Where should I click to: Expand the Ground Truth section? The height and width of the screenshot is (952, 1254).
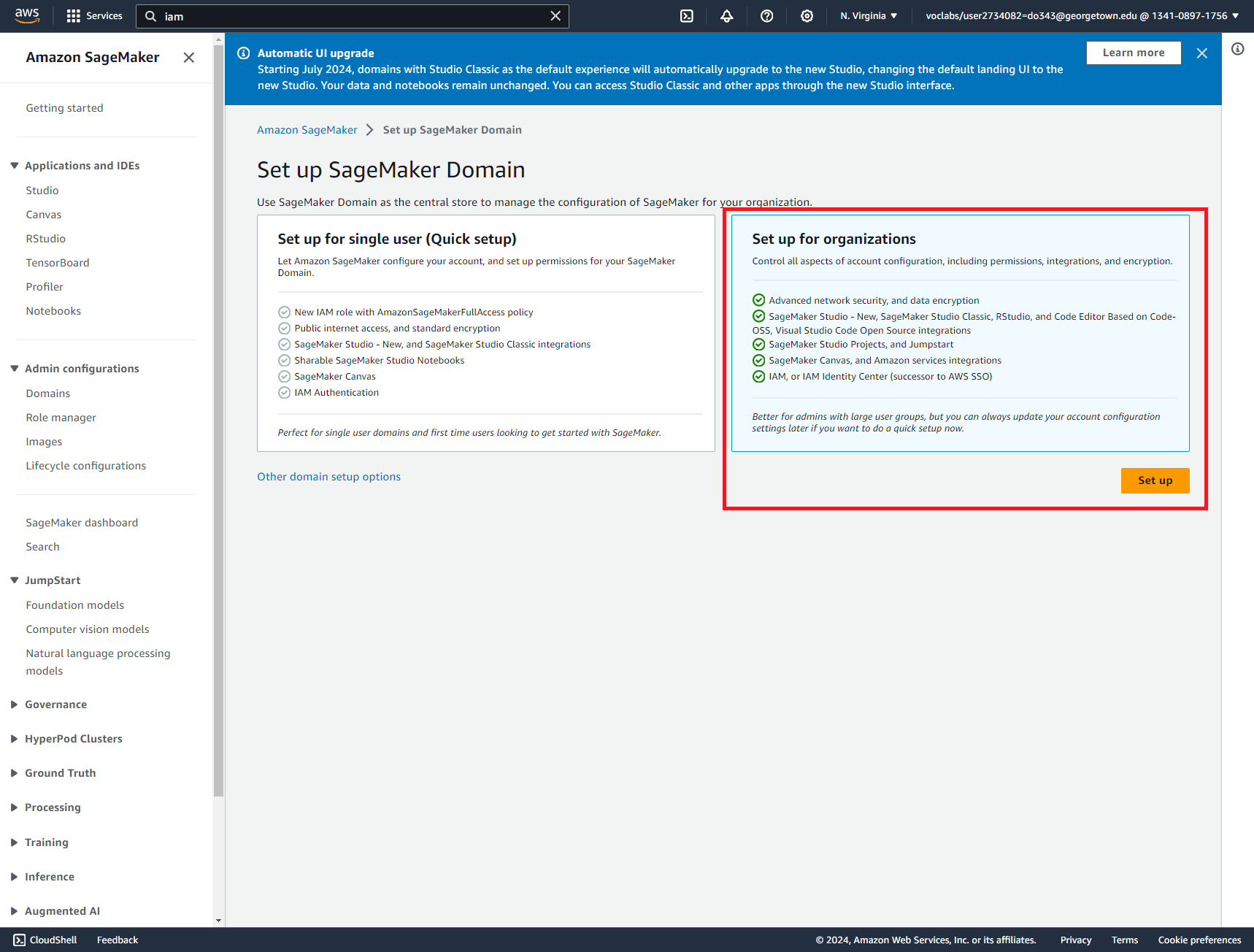click(x=15, y=773)
